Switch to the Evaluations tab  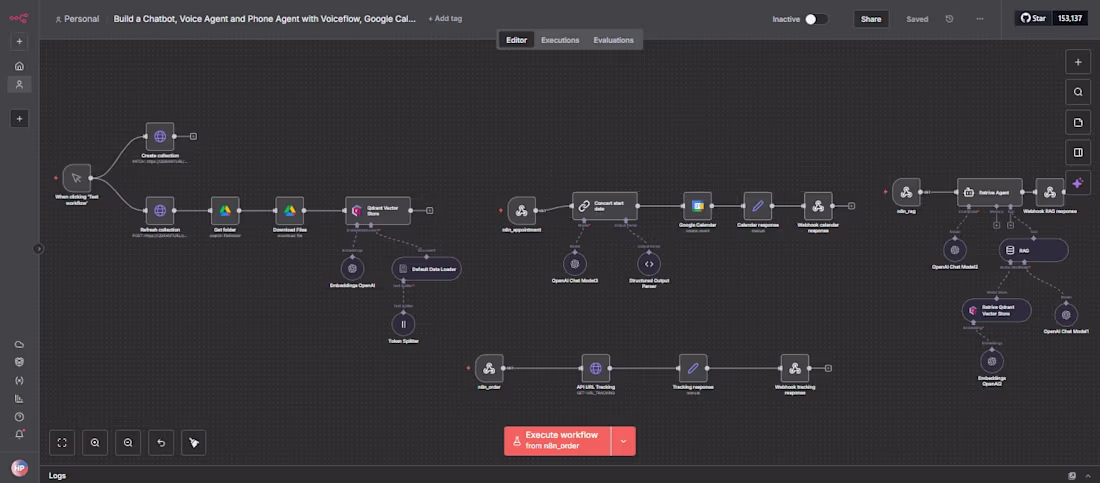click(x=613, y=40)
